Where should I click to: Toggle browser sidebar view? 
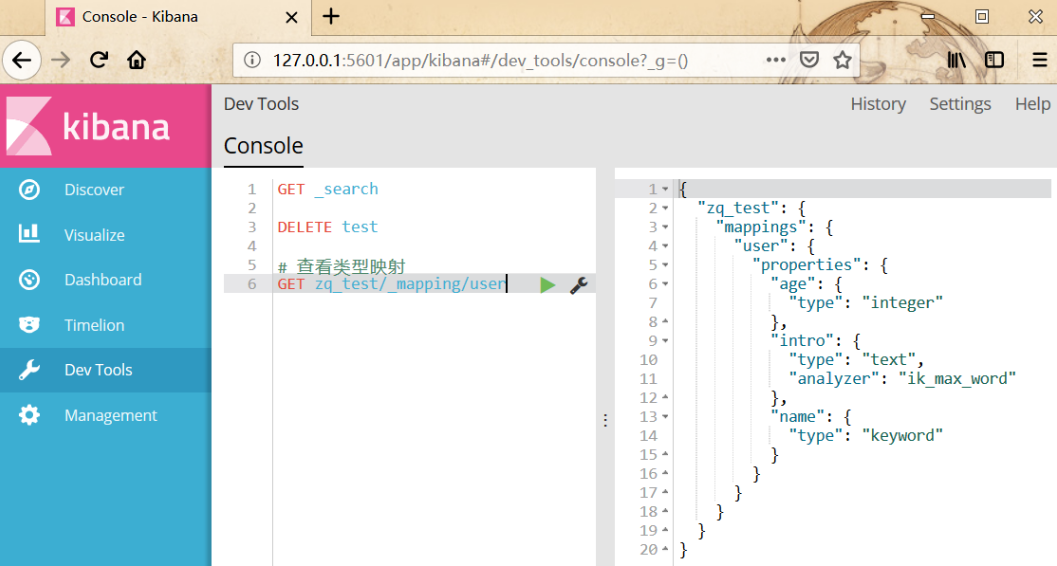tap(994, 60)
